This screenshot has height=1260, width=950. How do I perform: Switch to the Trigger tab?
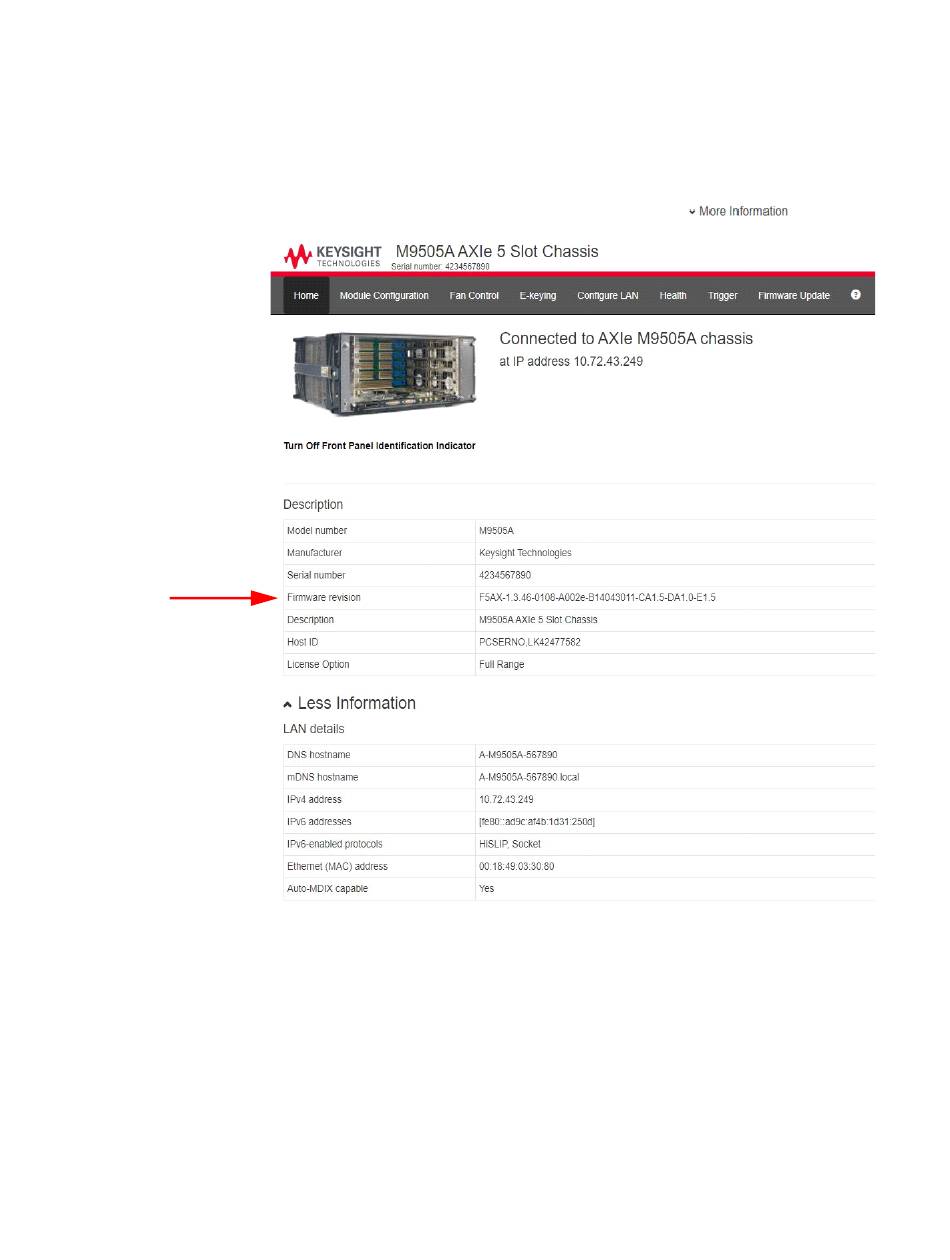(x=723, y=296)
